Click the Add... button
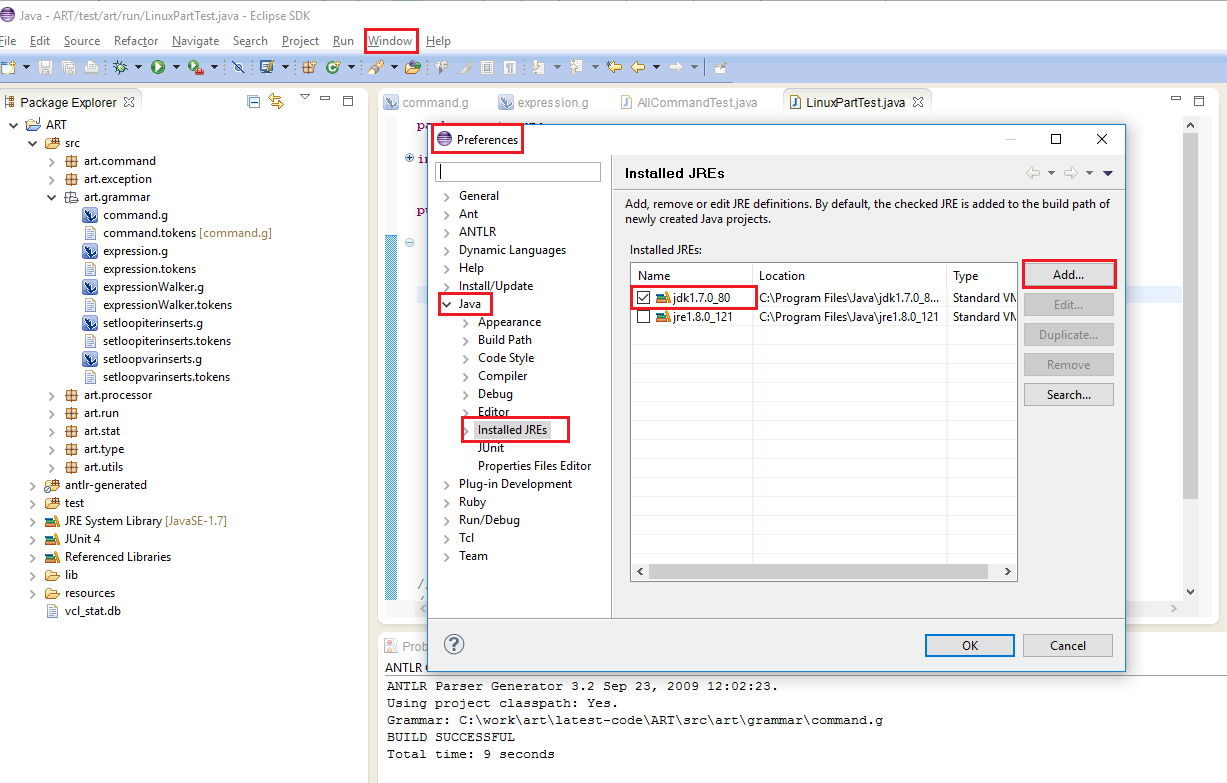The width and height of the screenshot is (1227, 783). coord(1068,274)
